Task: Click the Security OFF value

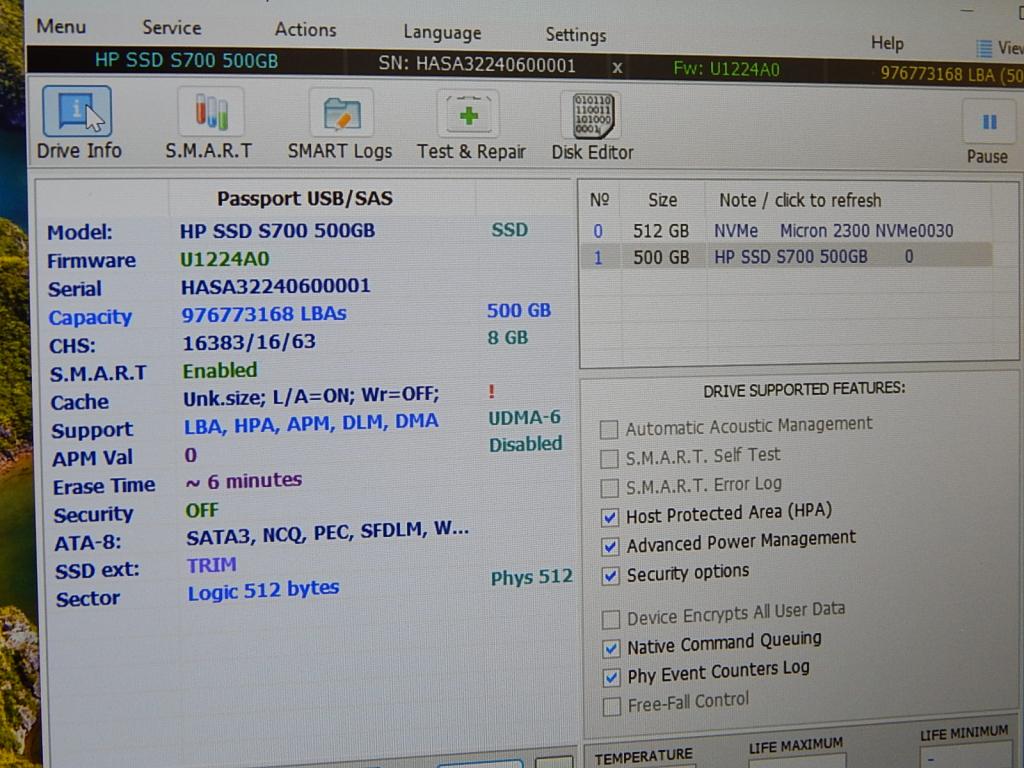Action: click(202, 510)
